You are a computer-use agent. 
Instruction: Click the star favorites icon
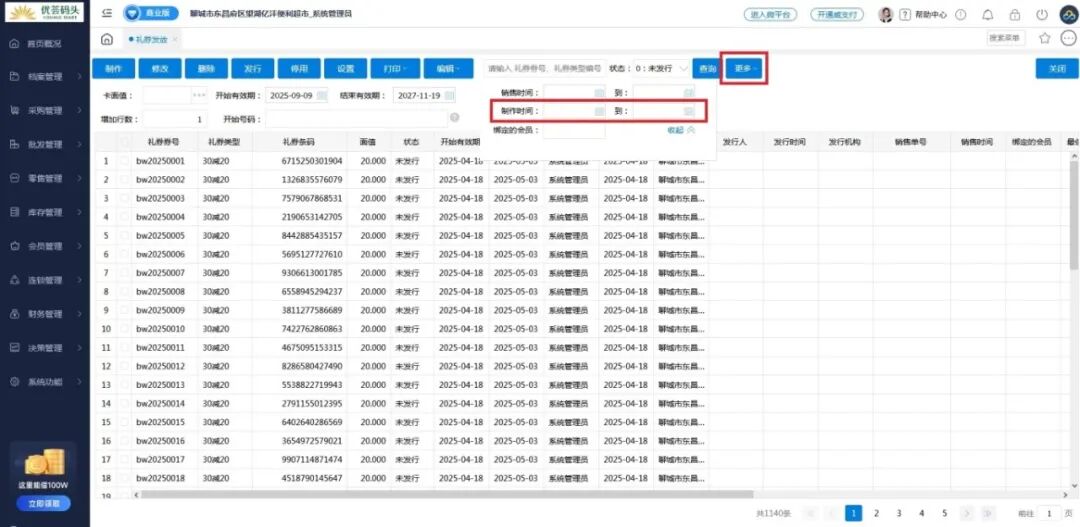point(1045,38)
